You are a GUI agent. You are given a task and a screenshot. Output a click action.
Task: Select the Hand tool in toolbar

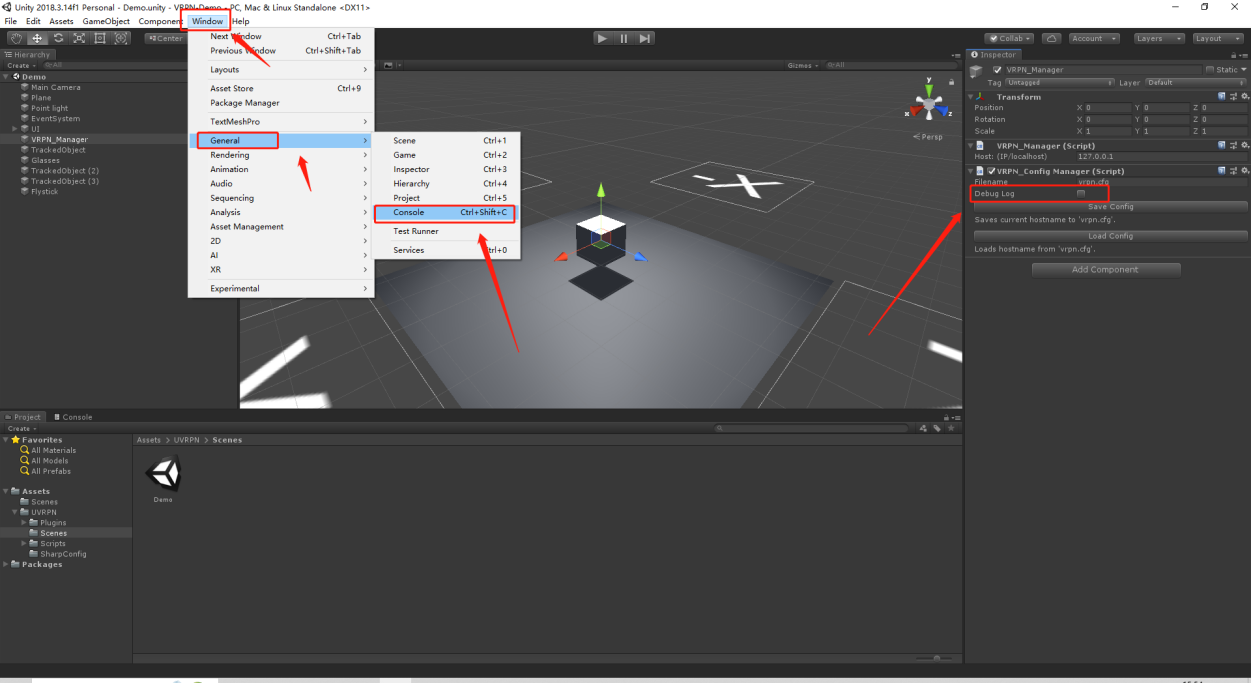(x=15, y=38)
